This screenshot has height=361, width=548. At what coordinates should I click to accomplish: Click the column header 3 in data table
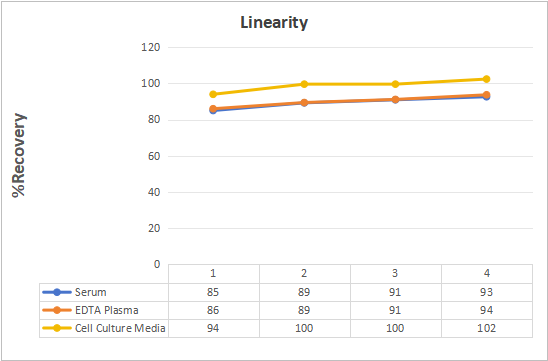point(395,274)
